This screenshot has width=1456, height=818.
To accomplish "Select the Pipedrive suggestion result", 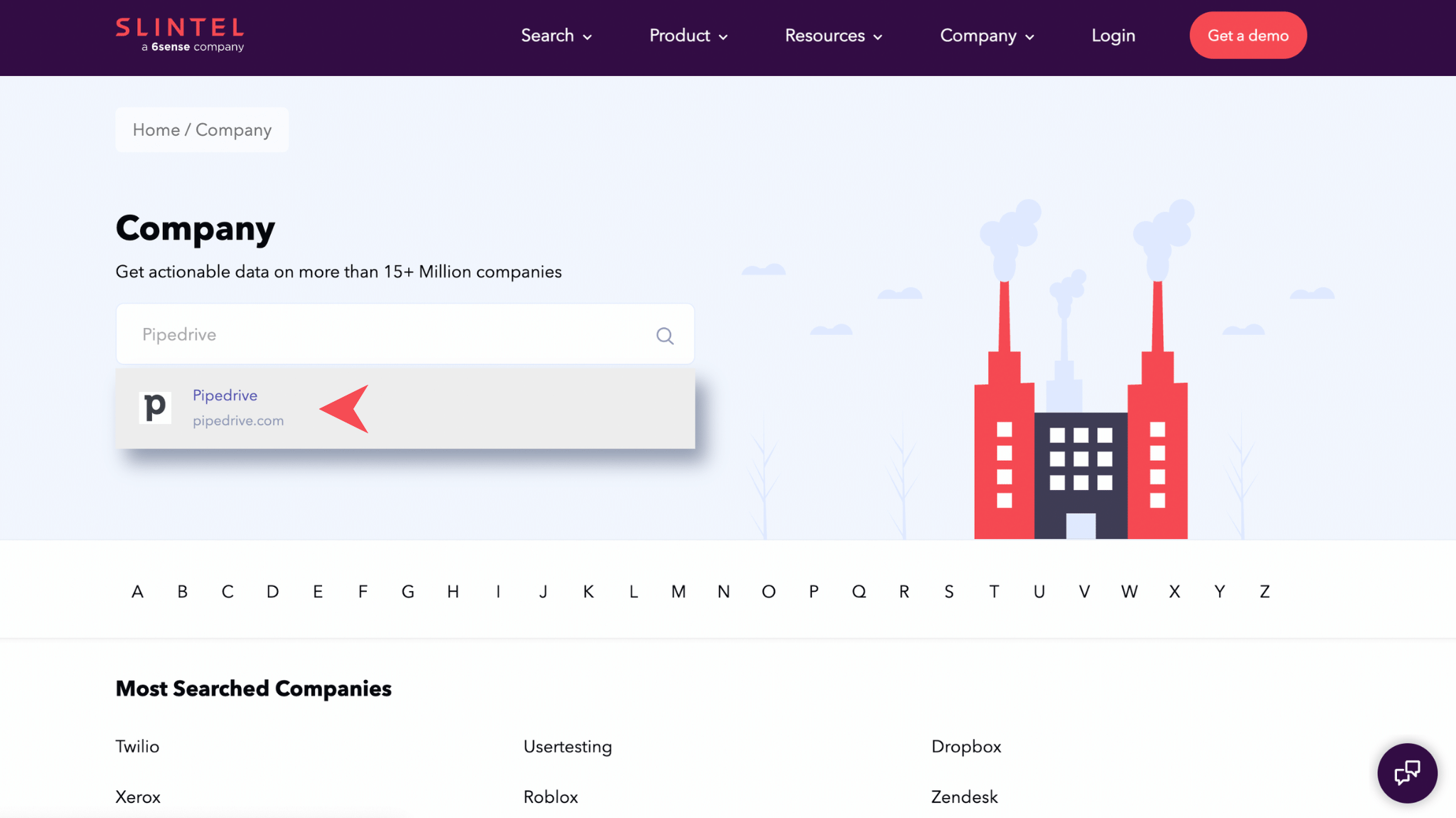I will [x=405, y=408].
